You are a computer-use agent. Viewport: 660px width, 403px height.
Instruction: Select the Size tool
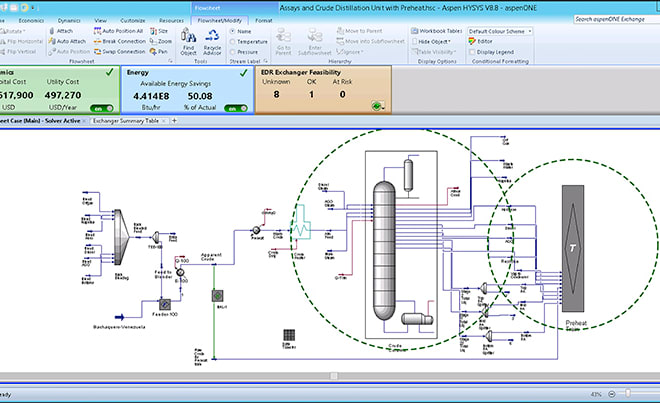point(159,31)
